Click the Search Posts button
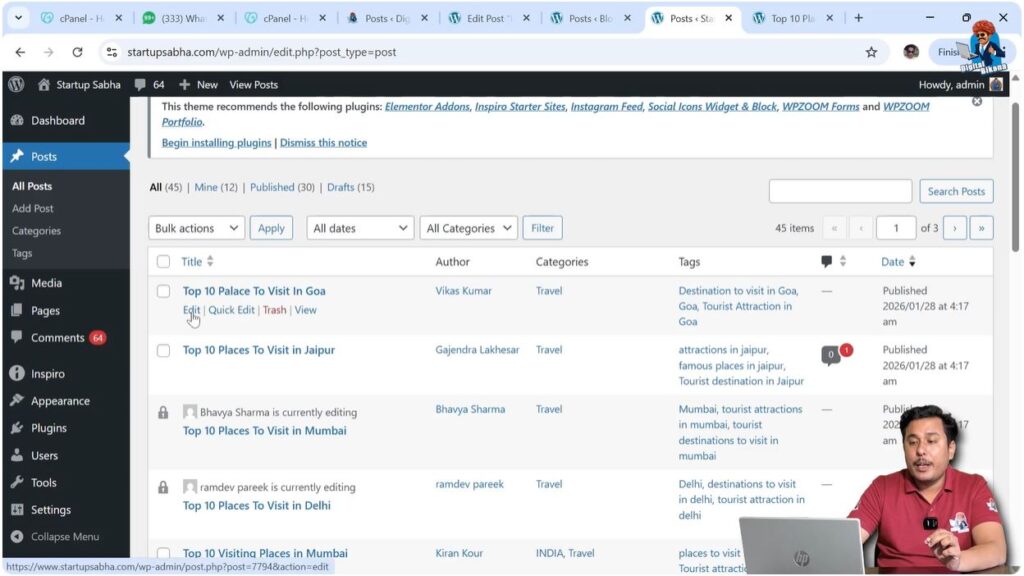1024x576 pixels. pyautogui.click(x=955, y=191)
